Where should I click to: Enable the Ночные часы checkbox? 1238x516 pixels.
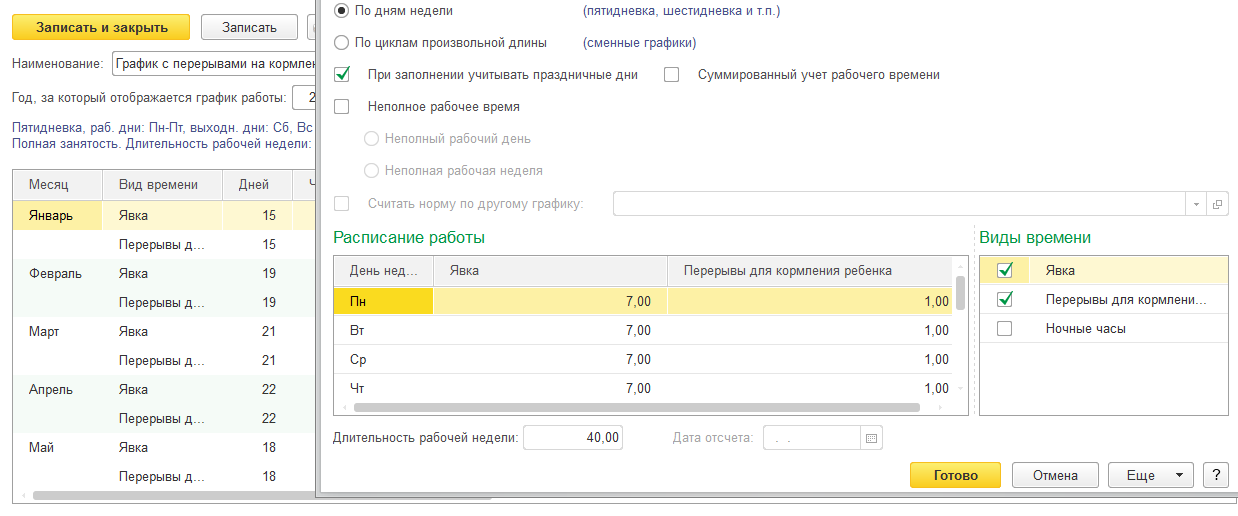tap(1005, 328)
